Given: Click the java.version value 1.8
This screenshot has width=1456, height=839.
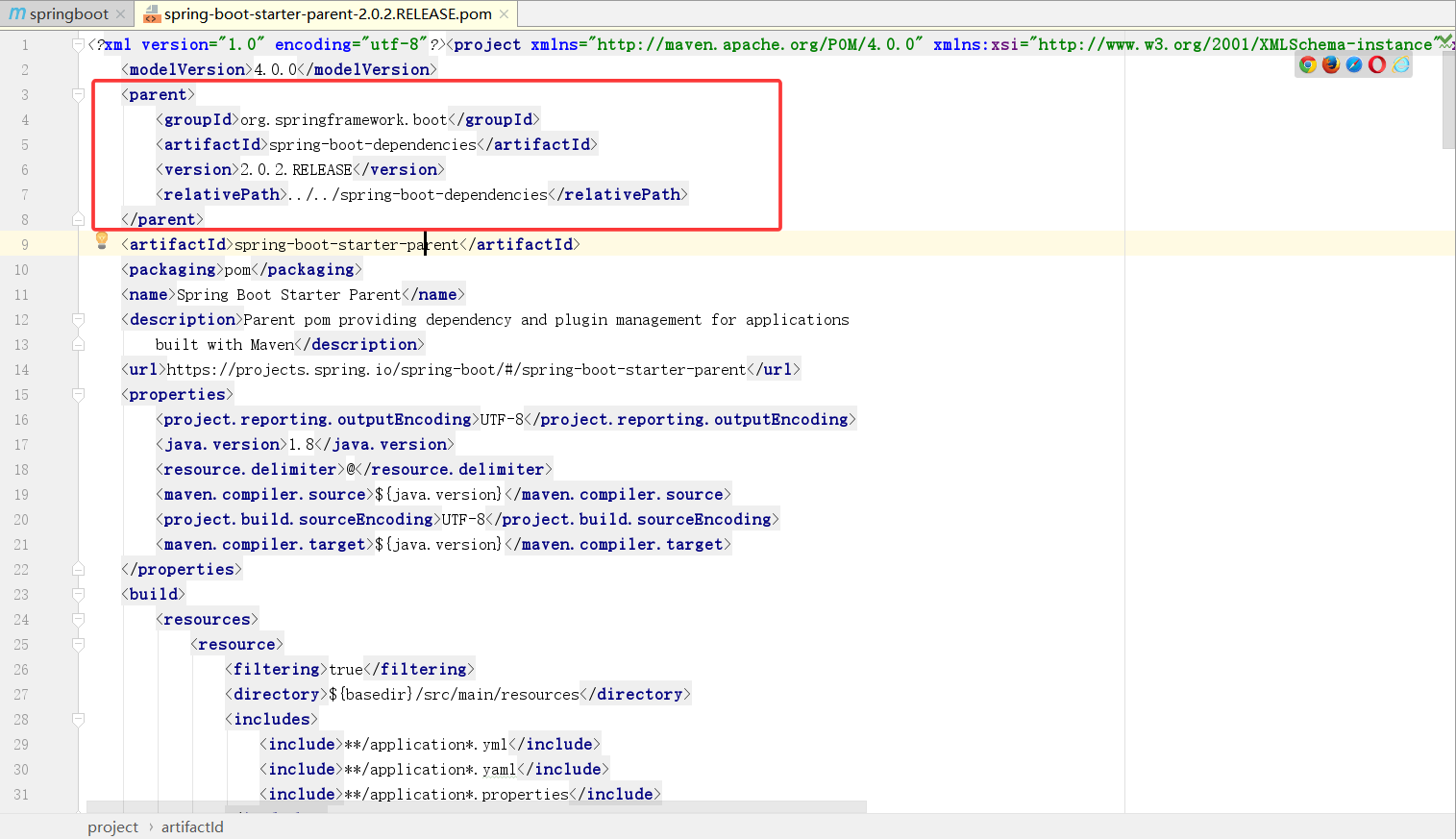Looking at the screenshot, I should 302,444.
